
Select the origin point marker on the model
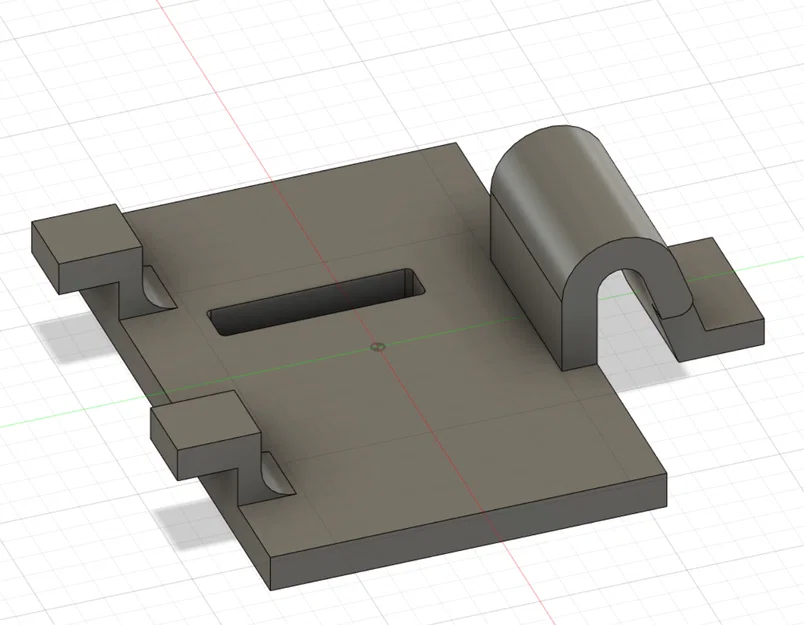pyautogui.click(x=378, y=347)
